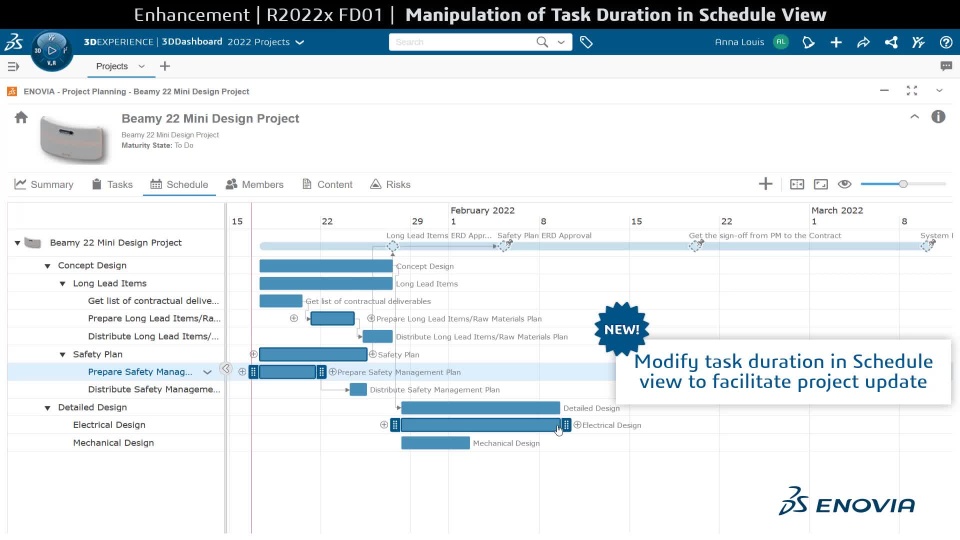Click the Share arrow icon

click(x=863, y=42)
